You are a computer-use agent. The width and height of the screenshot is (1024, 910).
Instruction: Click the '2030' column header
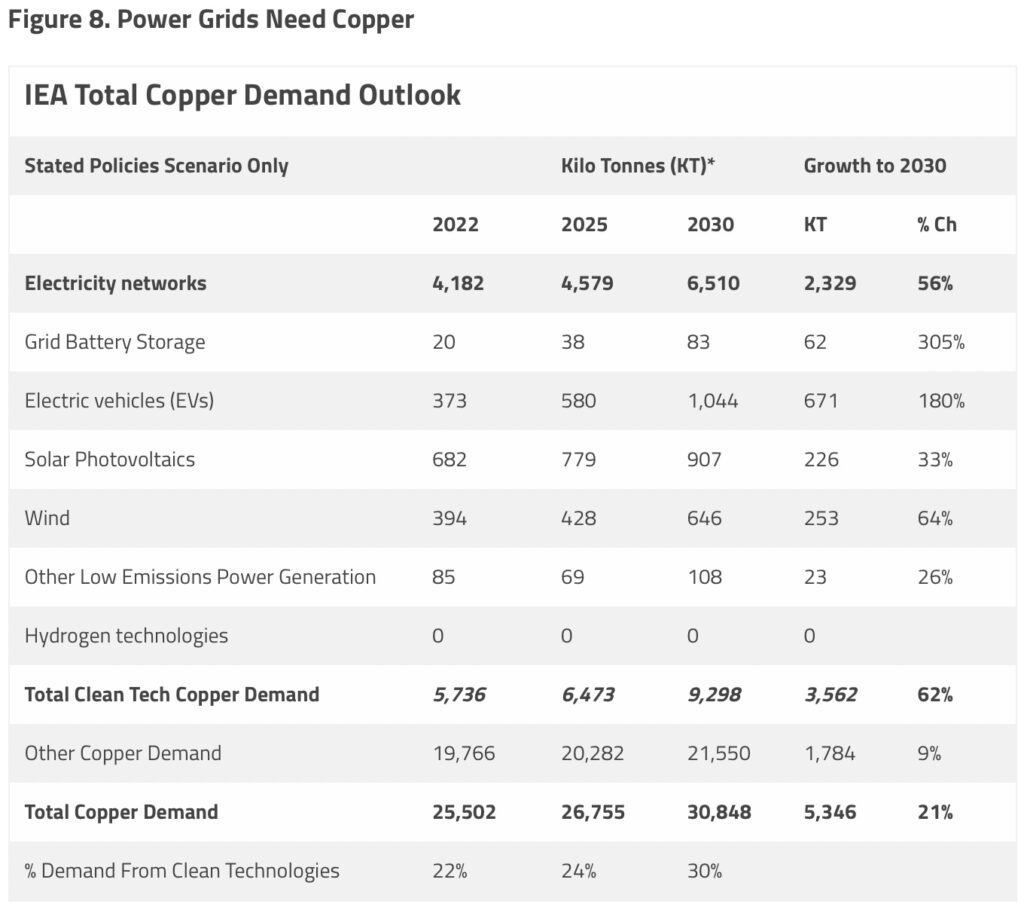pos(711,225)
